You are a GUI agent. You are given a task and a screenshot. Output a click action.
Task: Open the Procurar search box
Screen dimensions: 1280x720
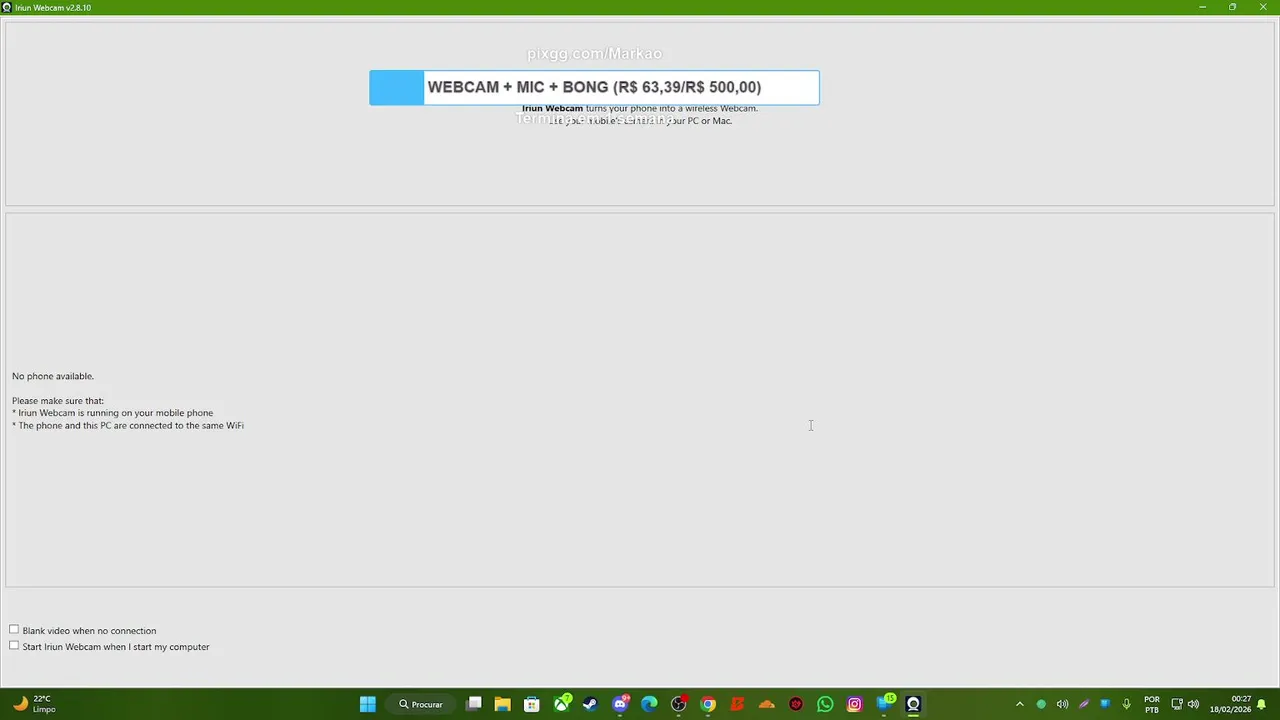click(421, 704)
